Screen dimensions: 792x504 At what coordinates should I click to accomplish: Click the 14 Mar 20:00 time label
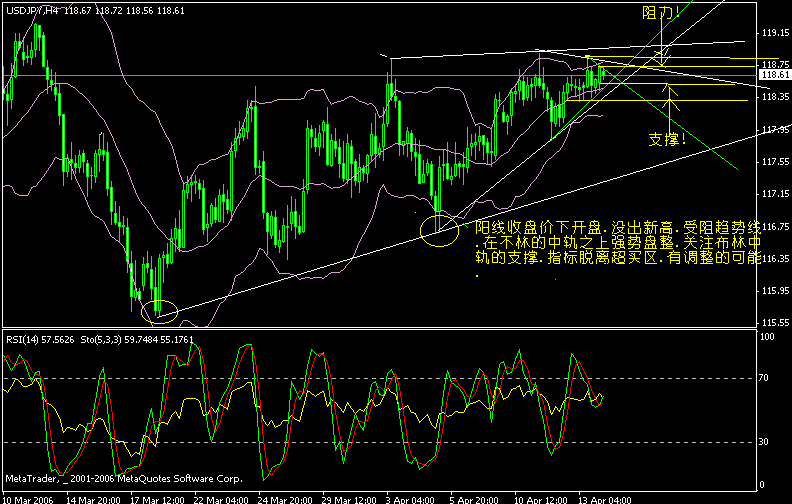(93, 499)
